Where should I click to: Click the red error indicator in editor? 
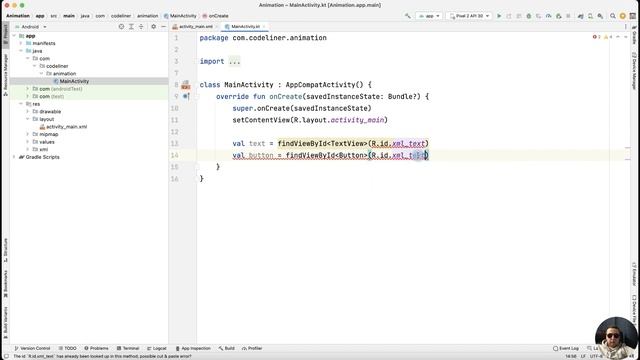(596, 37)
